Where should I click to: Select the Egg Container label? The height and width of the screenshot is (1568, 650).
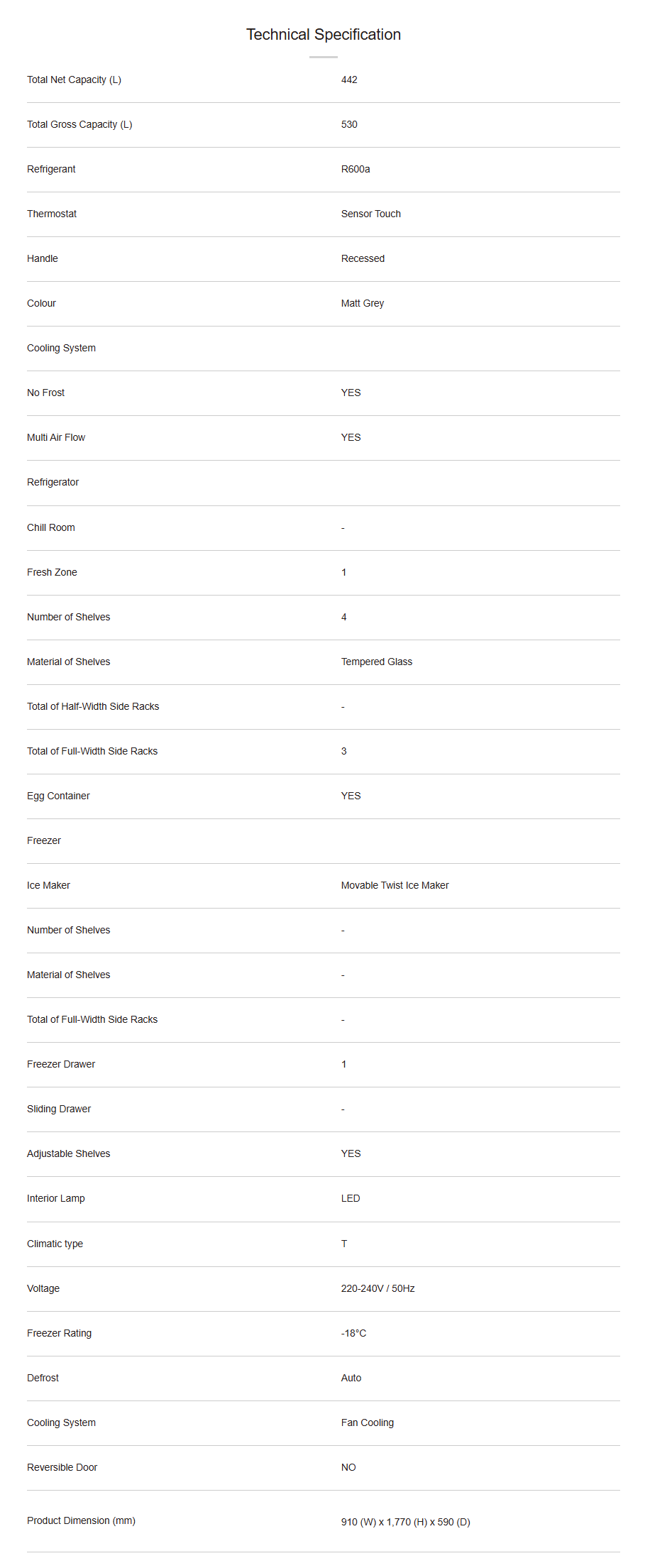tap(58, 796)
